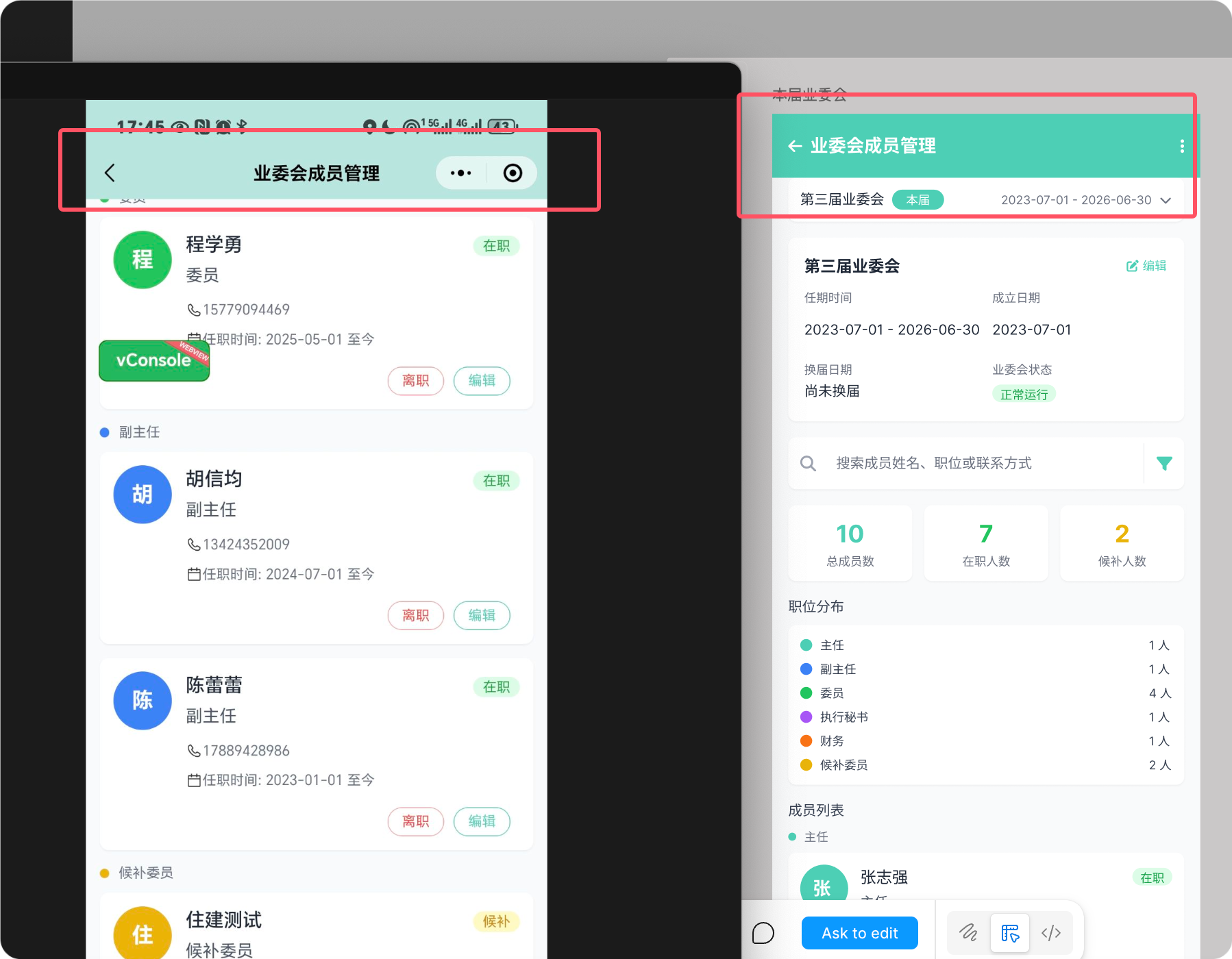This screenshot has height=959, width=1232.
Task: Expand the 第三届业委会 term dropdown
Action: [x=1165, y=200]
